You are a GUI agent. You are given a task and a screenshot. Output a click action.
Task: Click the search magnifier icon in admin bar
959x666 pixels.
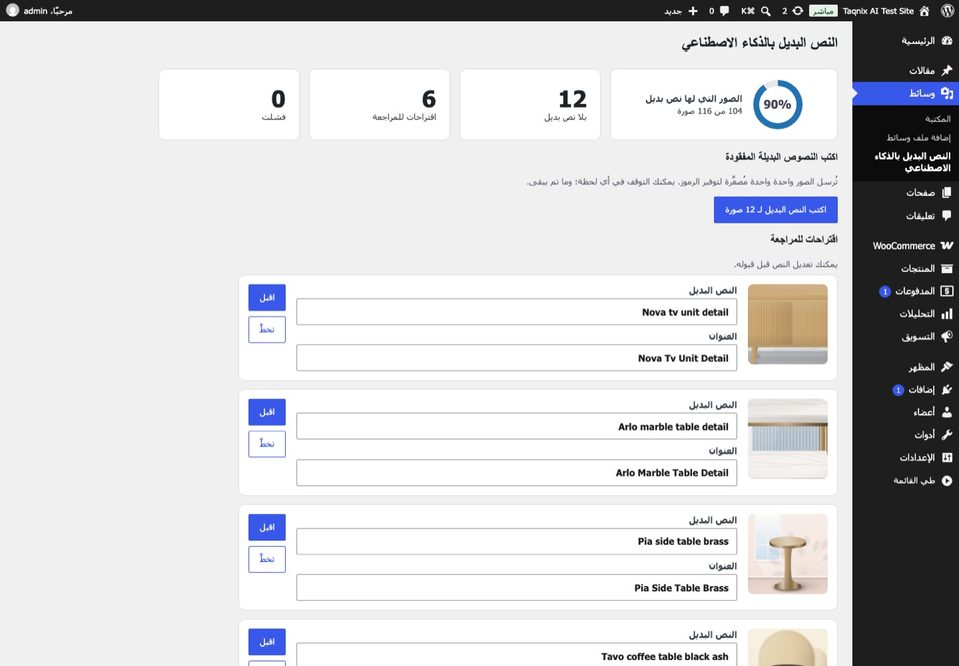pyautogui.click(x=765, y=10)
